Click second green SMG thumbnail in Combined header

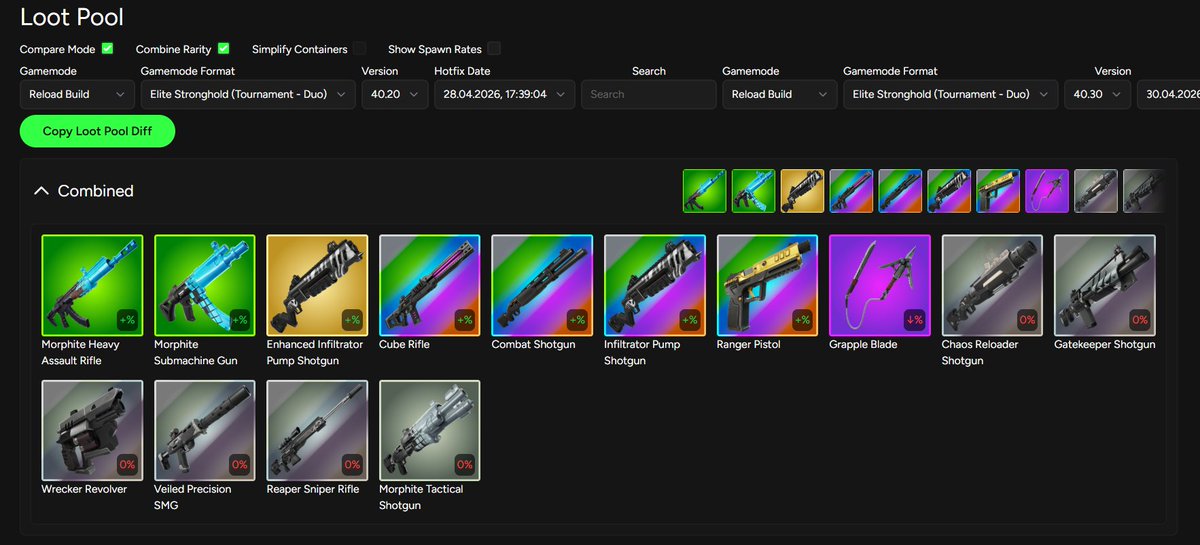[753, 190]
